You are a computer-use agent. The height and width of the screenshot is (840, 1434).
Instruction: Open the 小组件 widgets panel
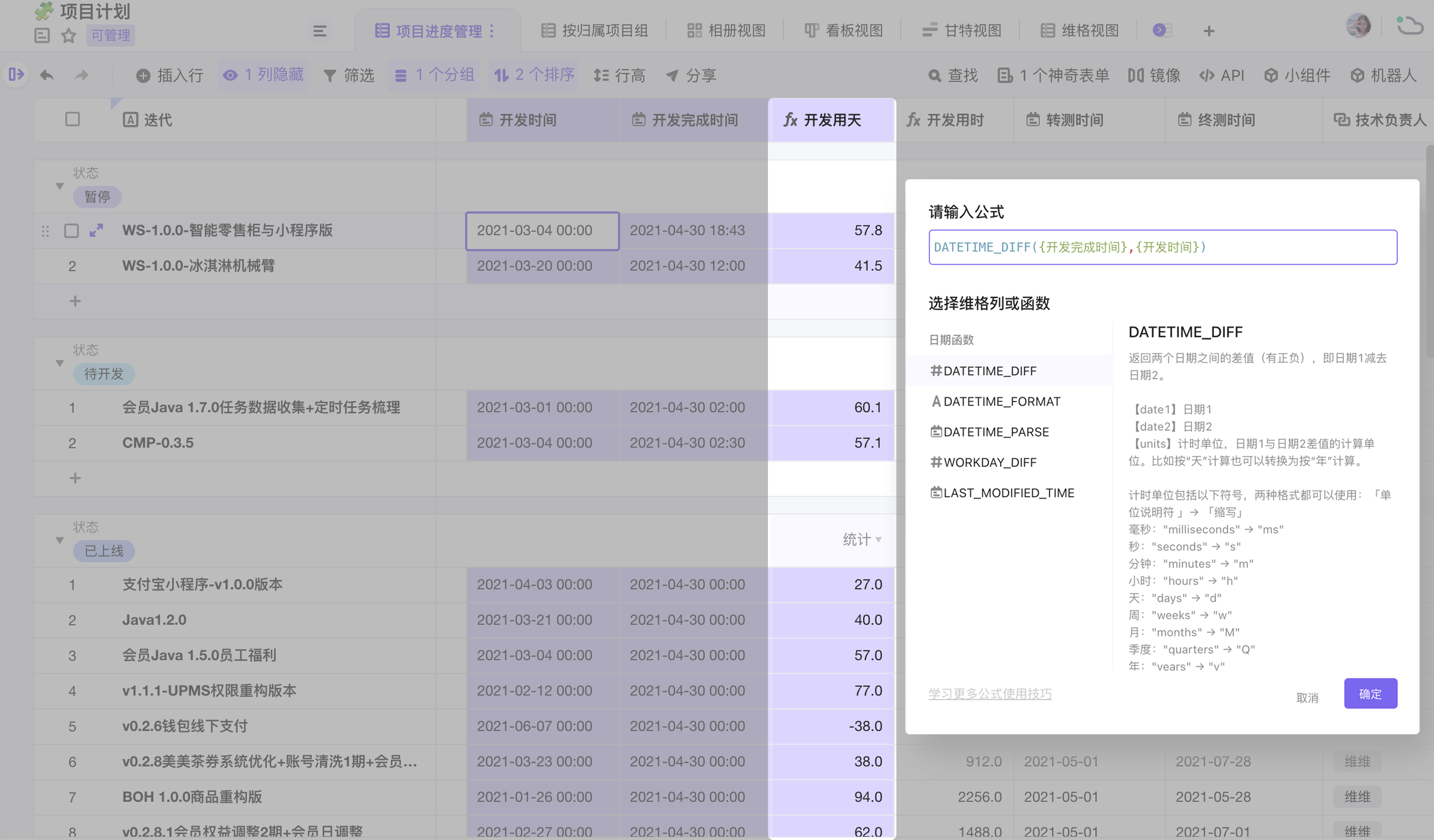(1297, 75)
